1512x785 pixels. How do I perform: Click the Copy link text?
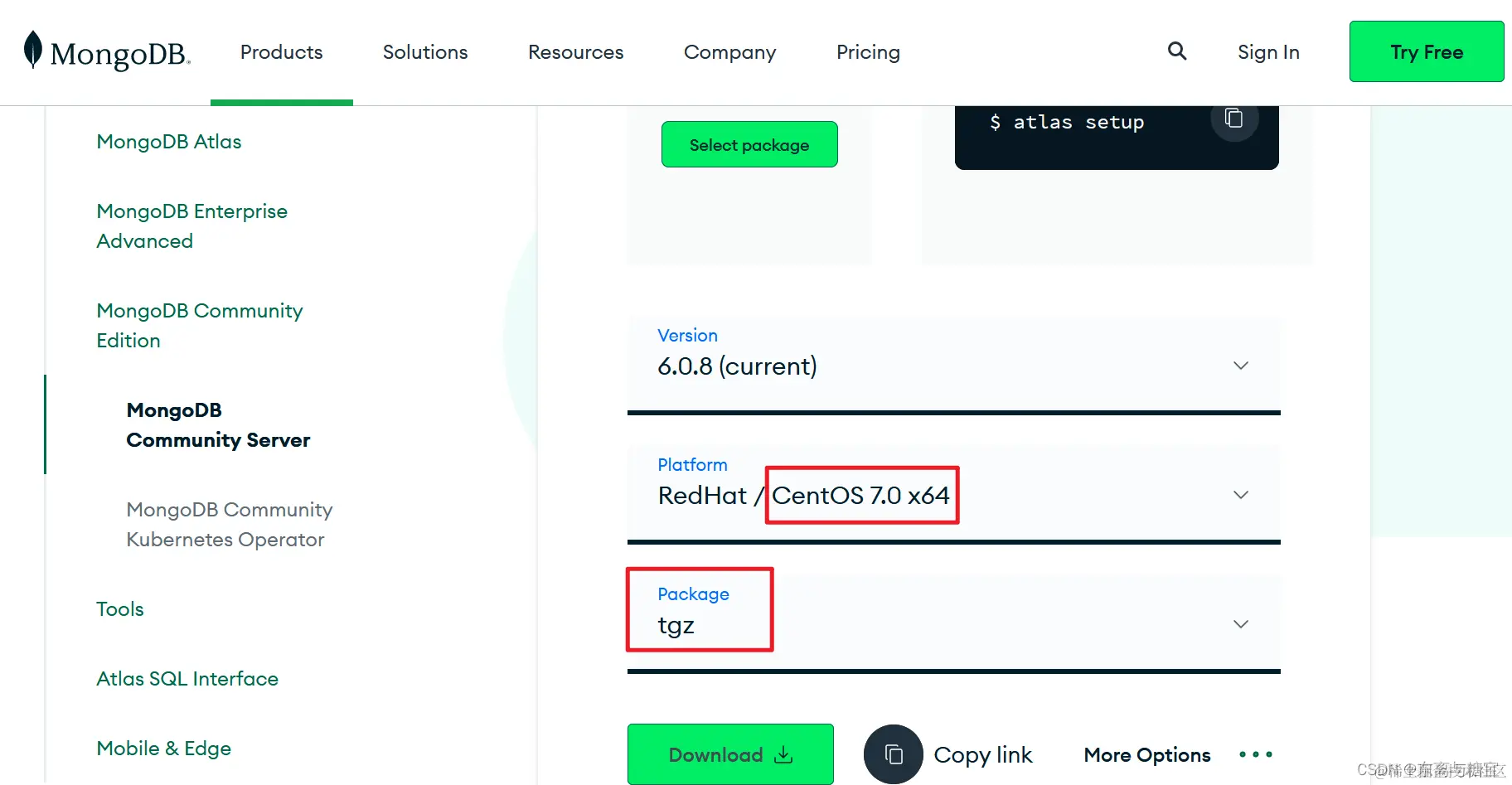983,755
